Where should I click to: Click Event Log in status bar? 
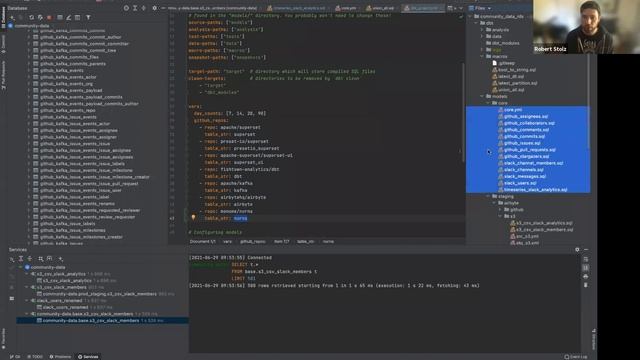pyautogui.click(x=576, y=357)
